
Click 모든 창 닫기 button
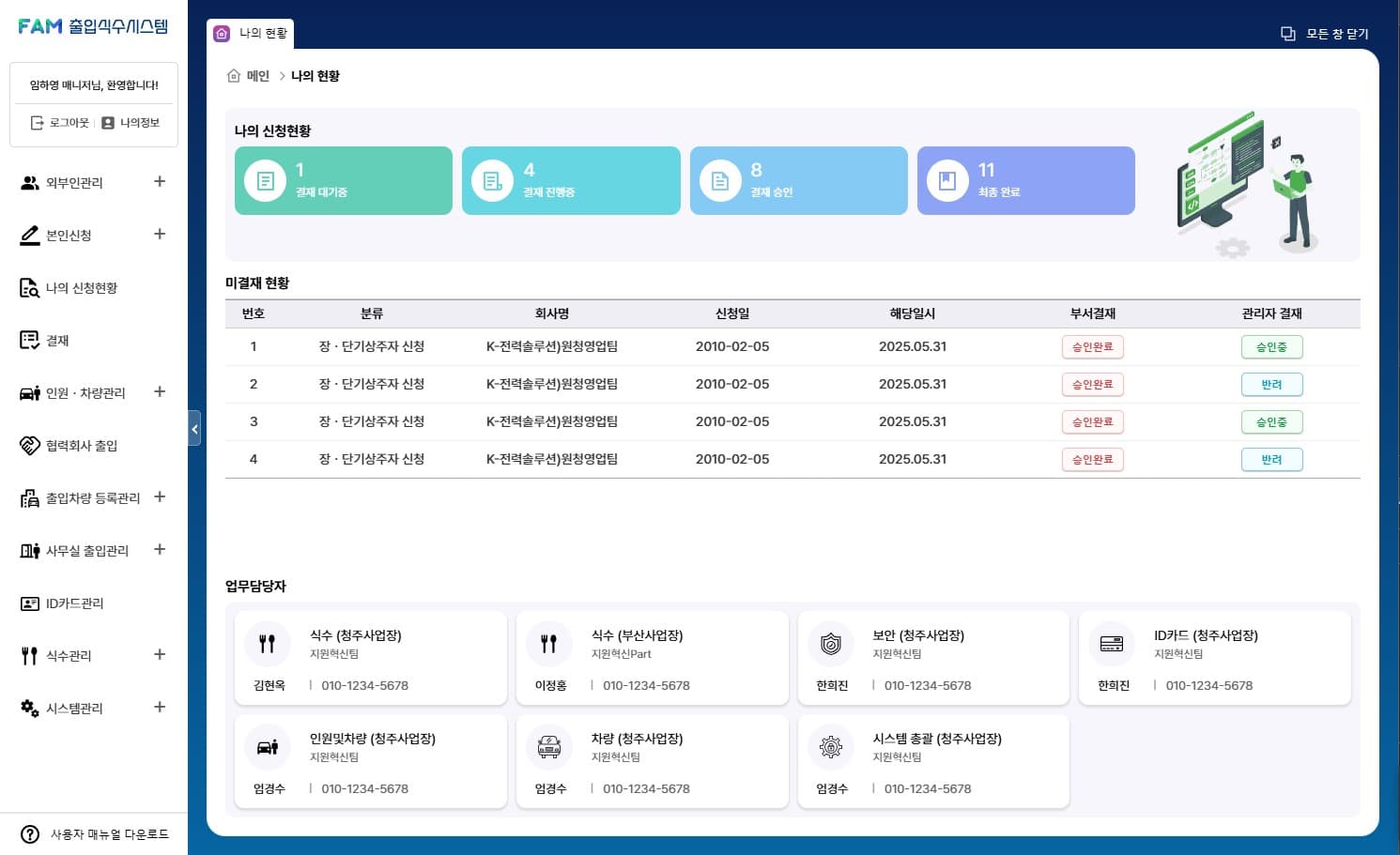point(1325,34)
